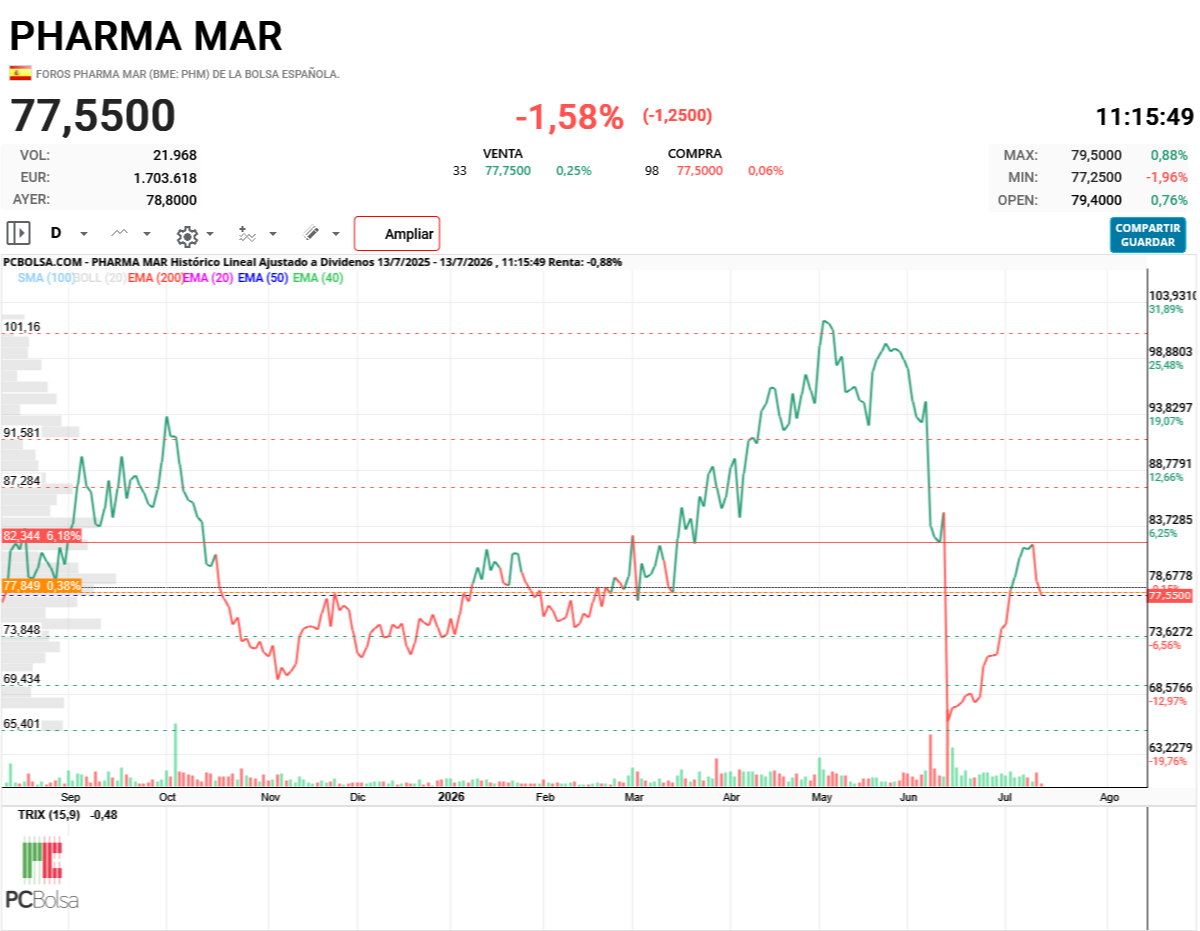Open chart settings gear icon
The width and height of the screenshot is (1200, 931).
point(187,235)
